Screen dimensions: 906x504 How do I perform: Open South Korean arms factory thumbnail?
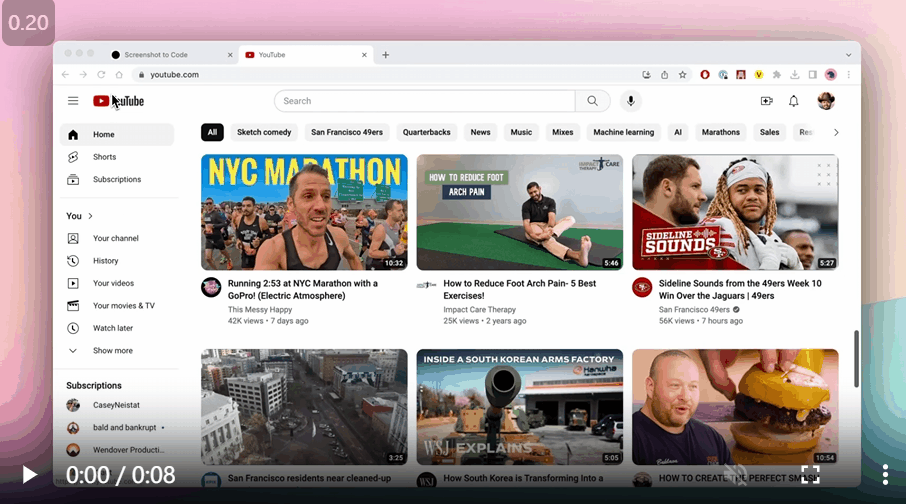519,407
